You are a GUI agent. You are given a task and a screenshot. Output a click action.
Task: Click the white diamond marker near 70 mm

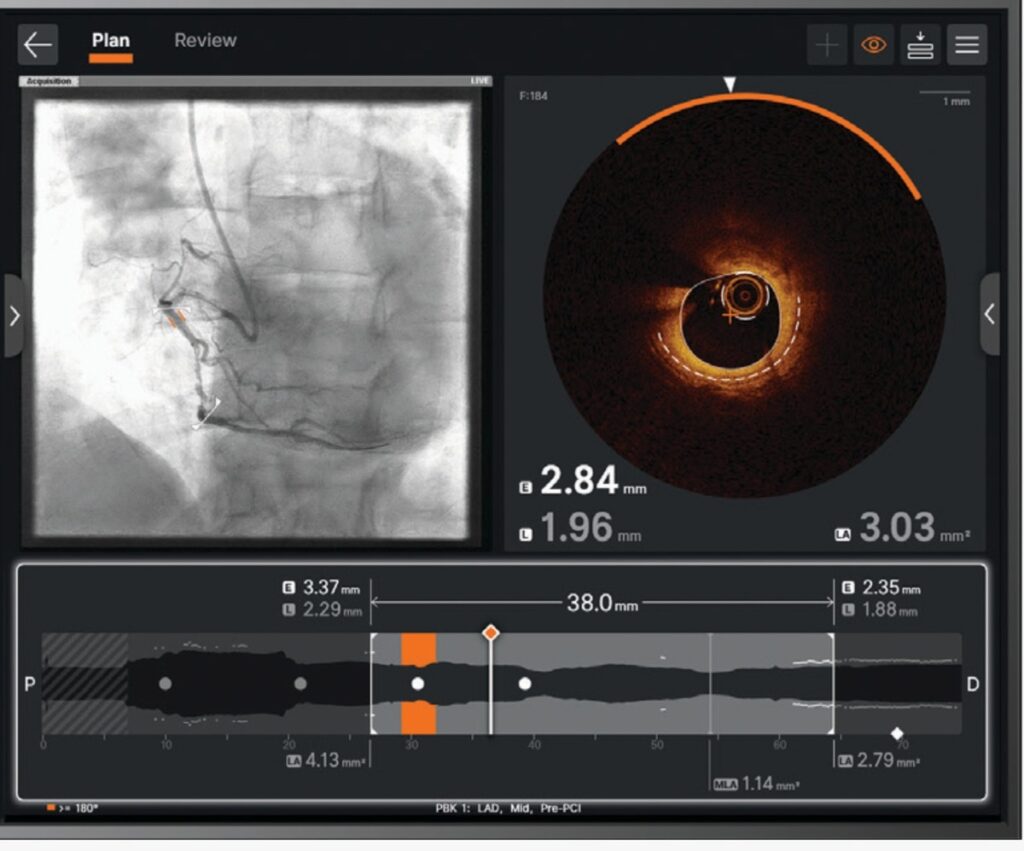coord(897,734)
